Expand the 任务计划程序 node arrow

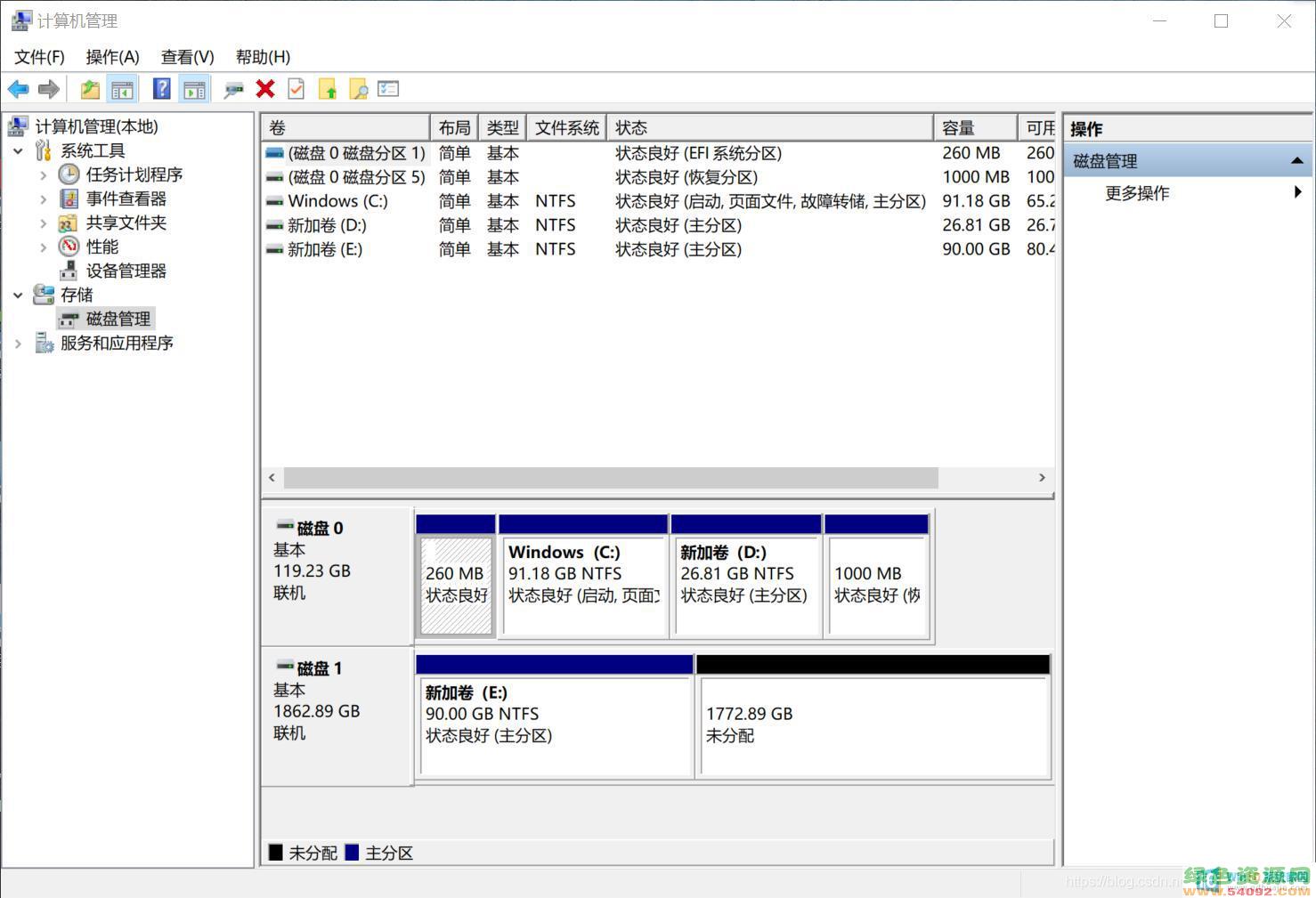click(43, 175)
